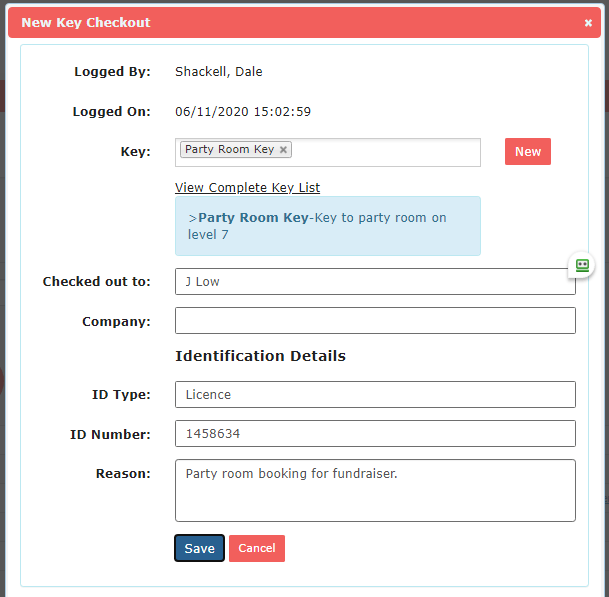Focus the Checked out to field
Screen dimensions: 609x597
375,281
